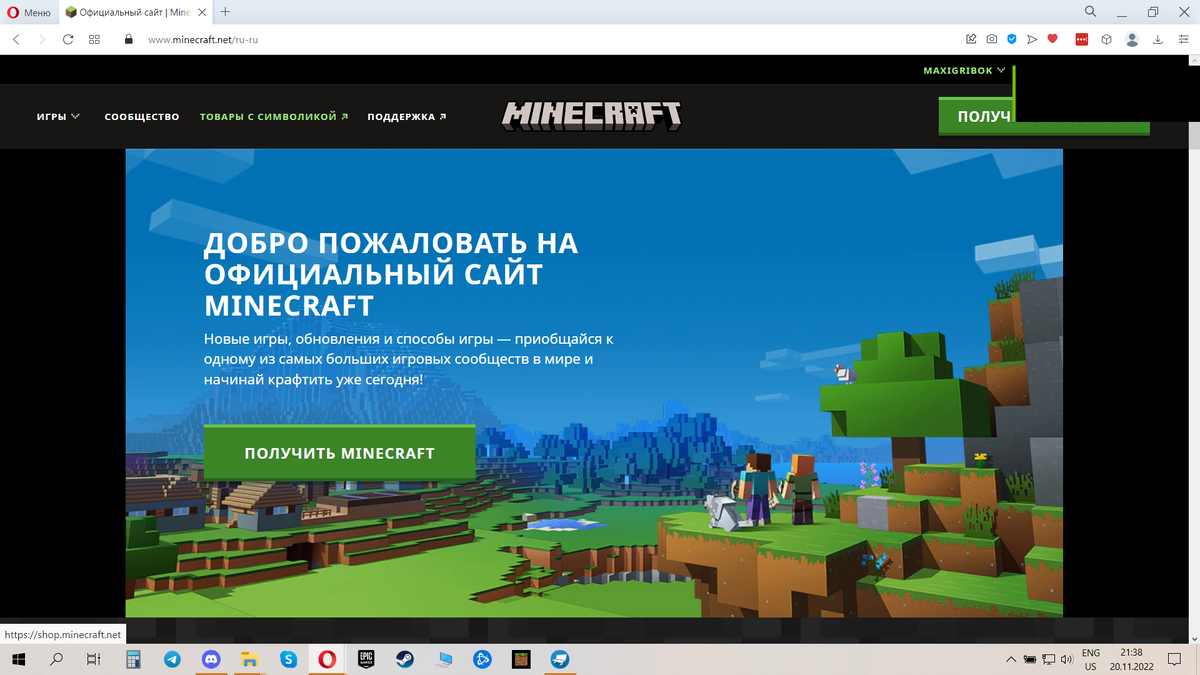Open network status in system tray
Viewport: 1200px width, 675px height.
click(1048, 659)
